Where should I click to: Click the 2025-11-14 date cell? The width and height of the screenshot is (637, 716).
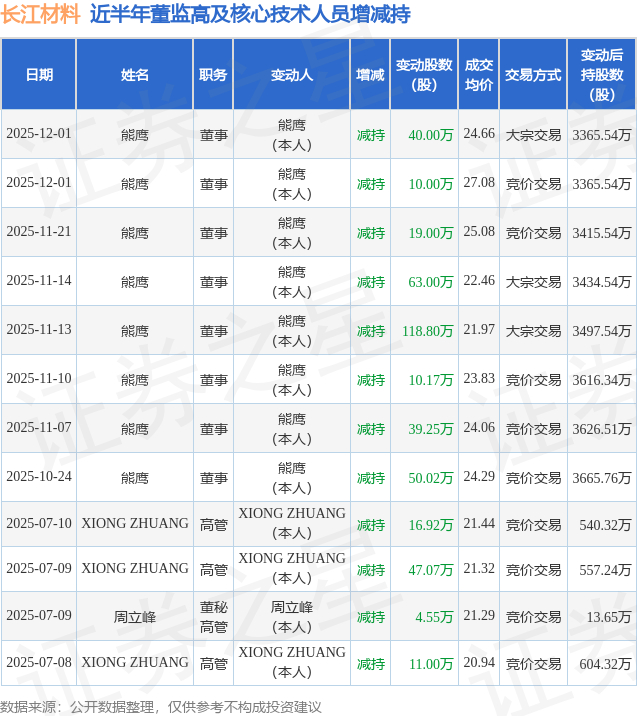[39, 280]
